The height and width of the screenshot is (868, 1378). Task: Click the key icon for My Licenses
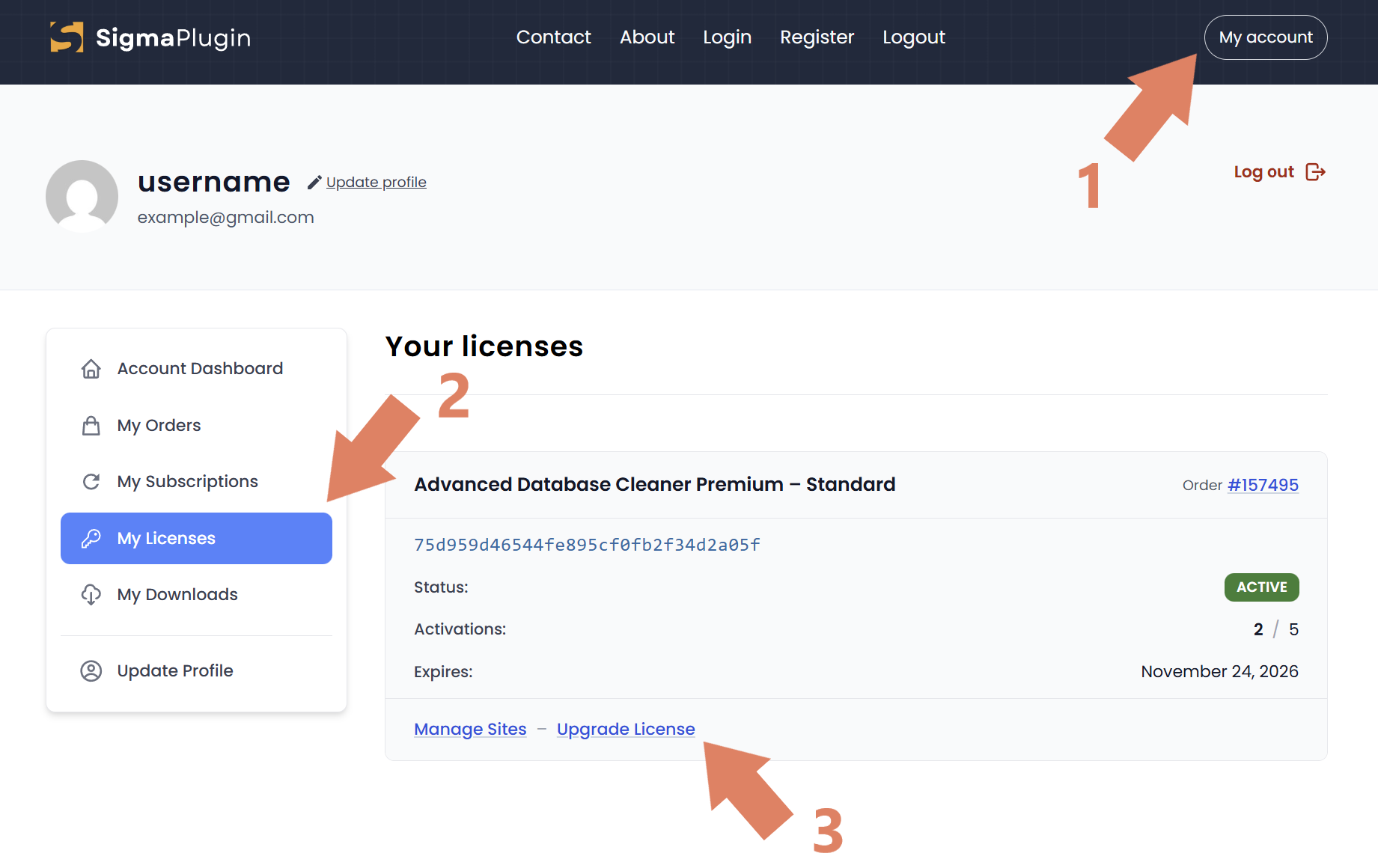(x=91, y=539)
